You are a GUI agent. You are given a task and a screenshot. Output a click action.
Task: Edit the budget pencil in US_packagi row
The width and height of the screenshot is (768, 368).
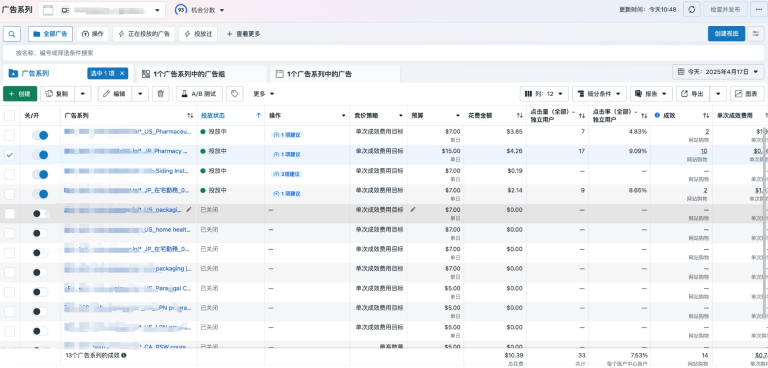click(413, 209)
